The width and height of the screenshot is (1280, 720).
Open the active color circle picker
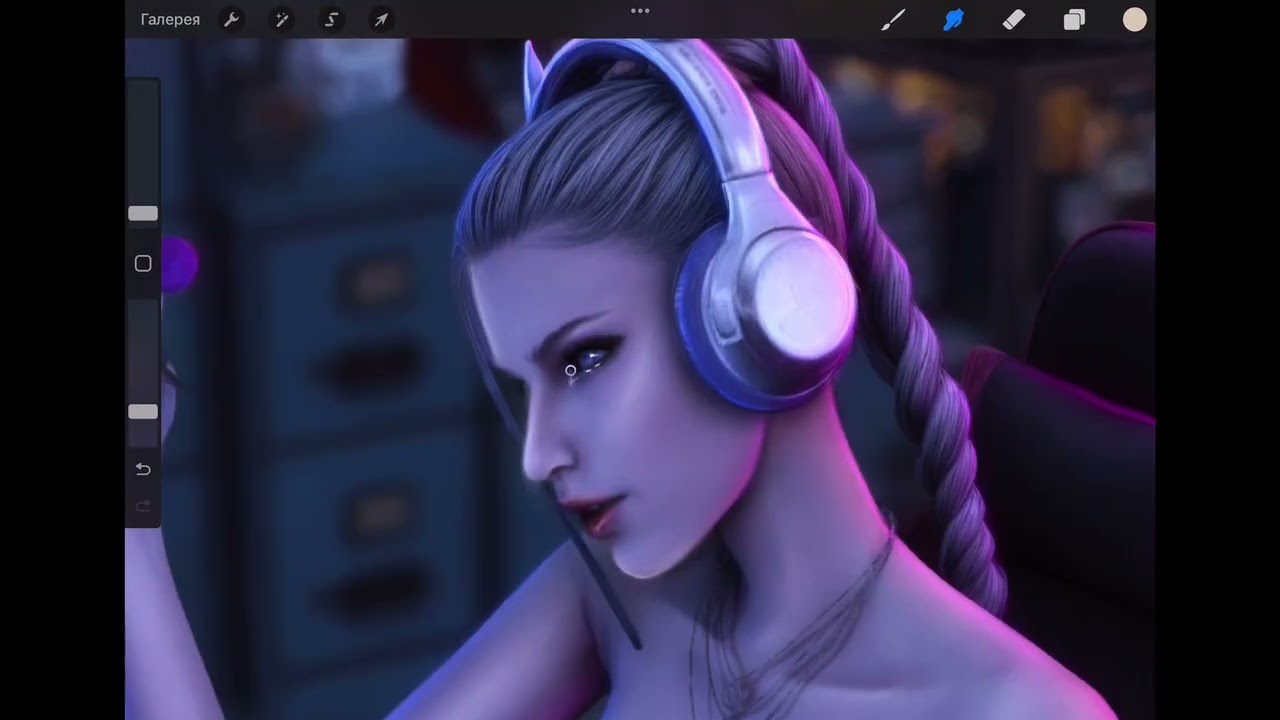[x=1134, y=19]
